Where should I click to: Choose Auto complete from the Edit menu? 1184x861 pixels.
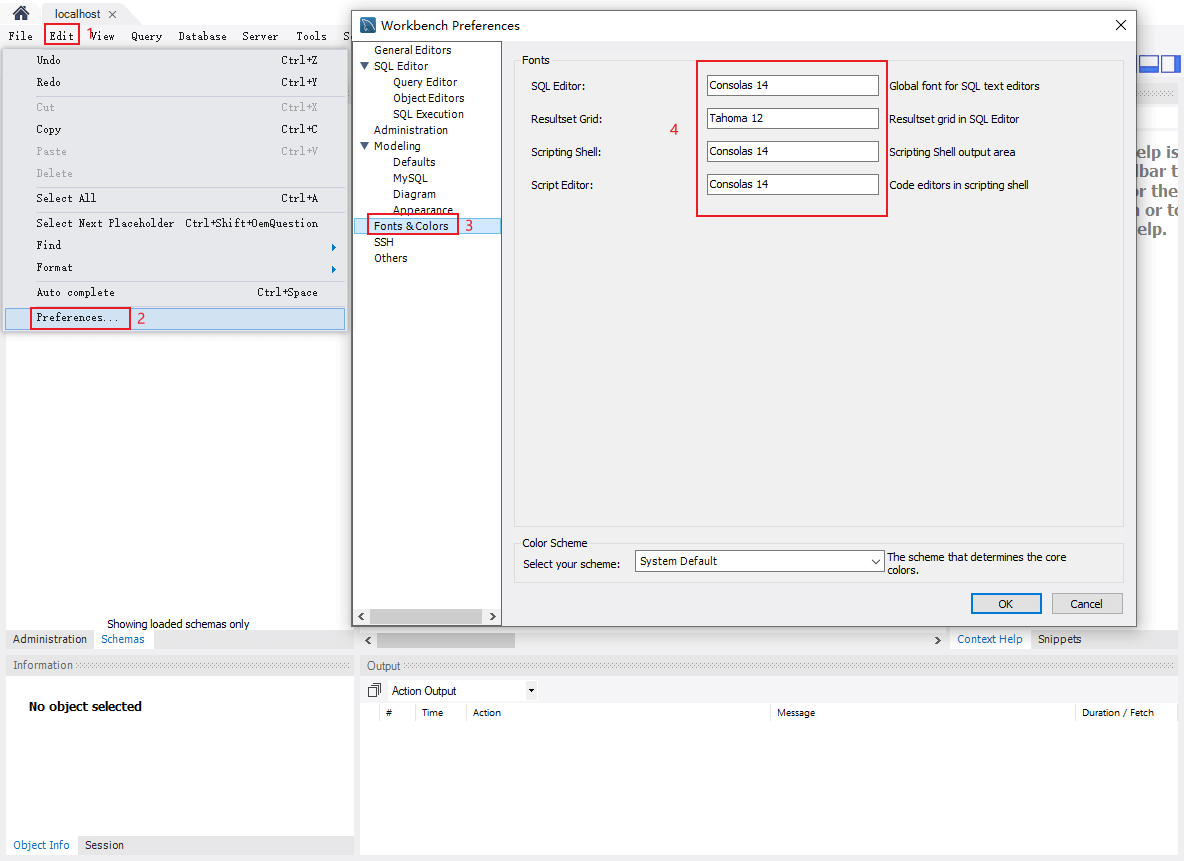(x=175, y=292)
